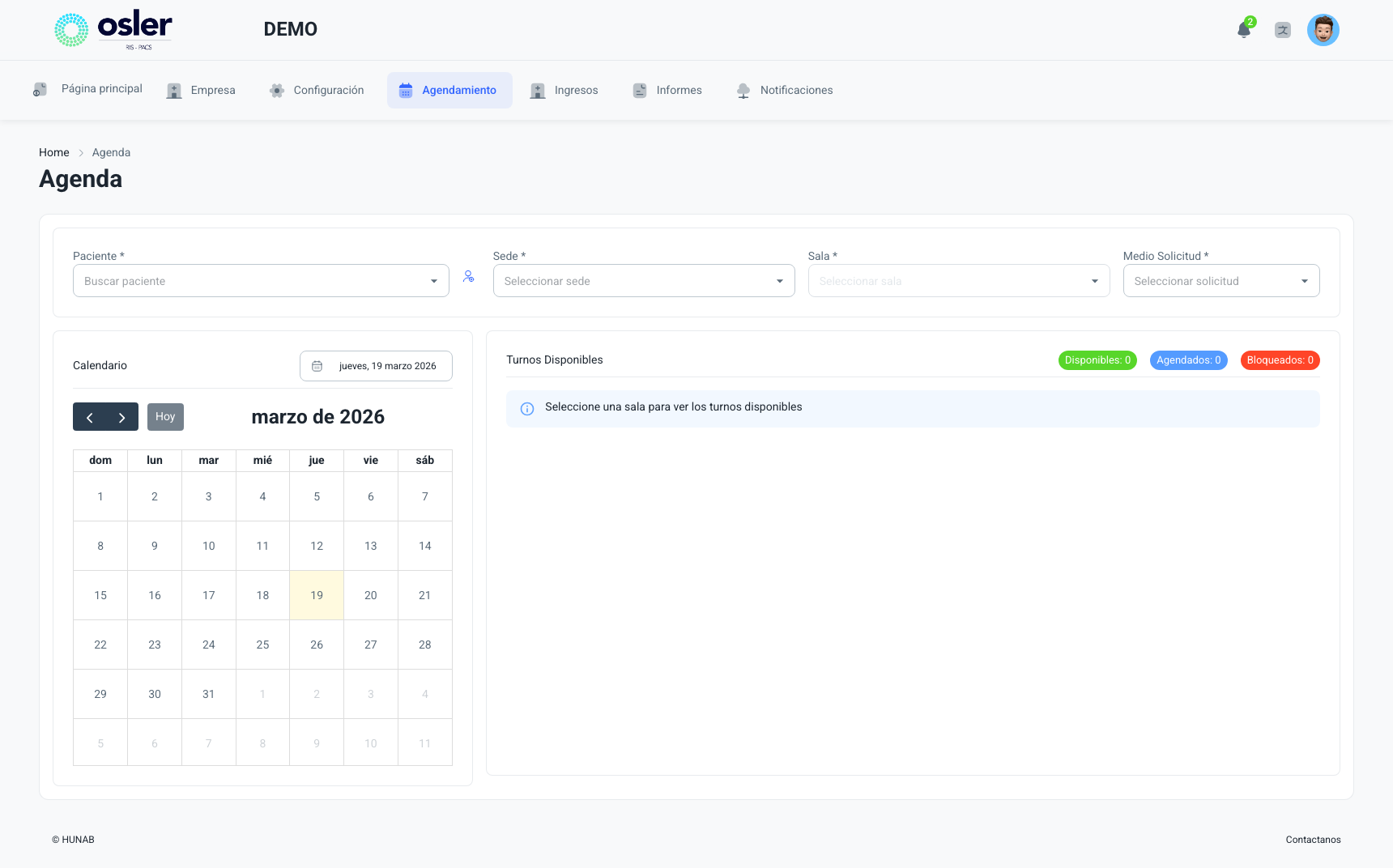The height and width of the screenshot is (868, 1393).
Task: Click the Agendamiento calendar icon
Action: (x=406, y=90)
